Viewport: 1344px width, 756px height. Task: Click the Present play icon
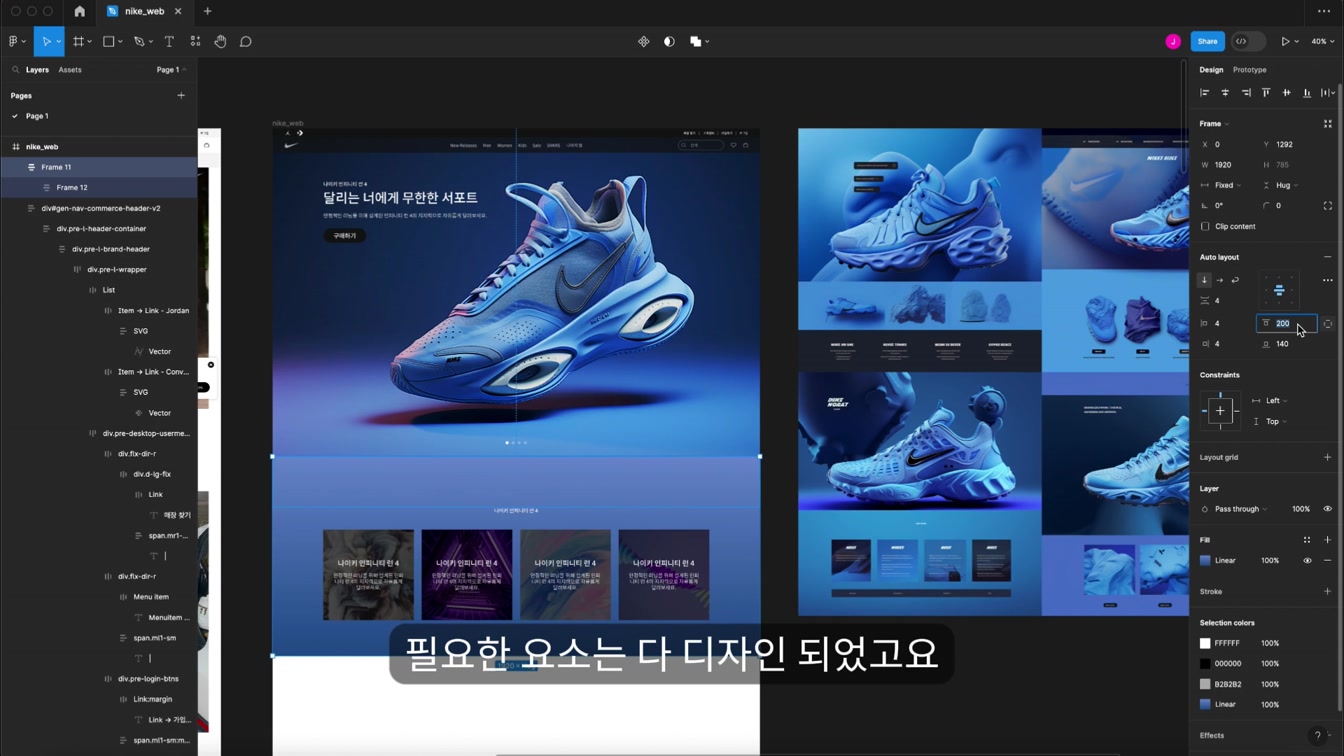point(1285,42)
